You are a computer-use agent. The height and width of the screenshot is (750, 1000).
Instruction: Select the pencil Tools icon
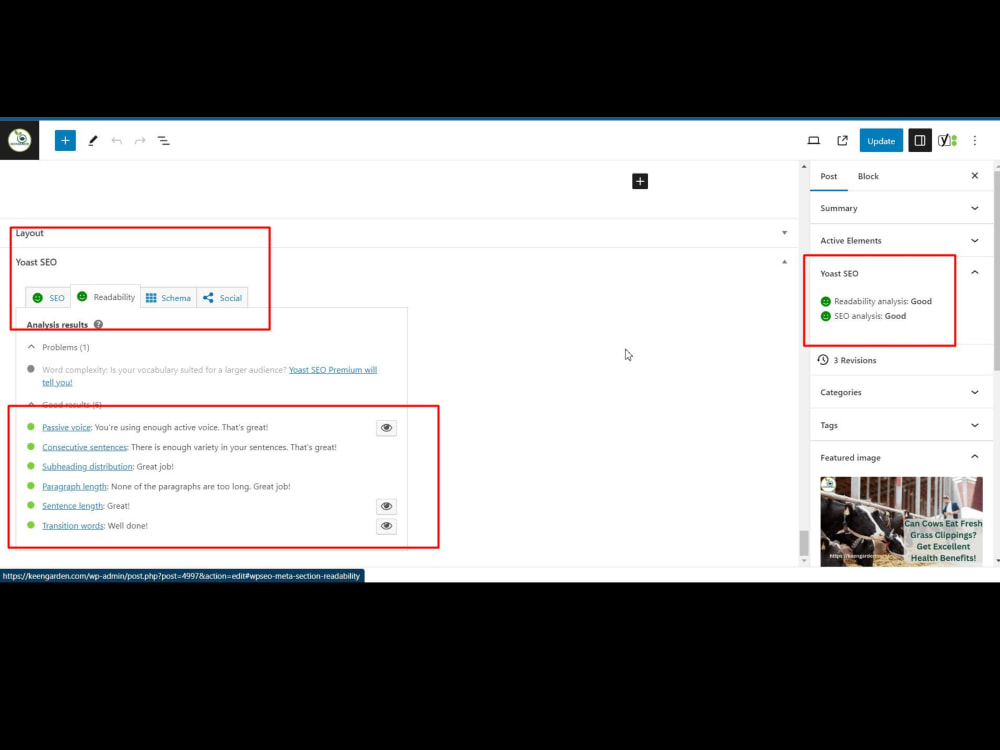pyautogui.click(x=92, y=140)
